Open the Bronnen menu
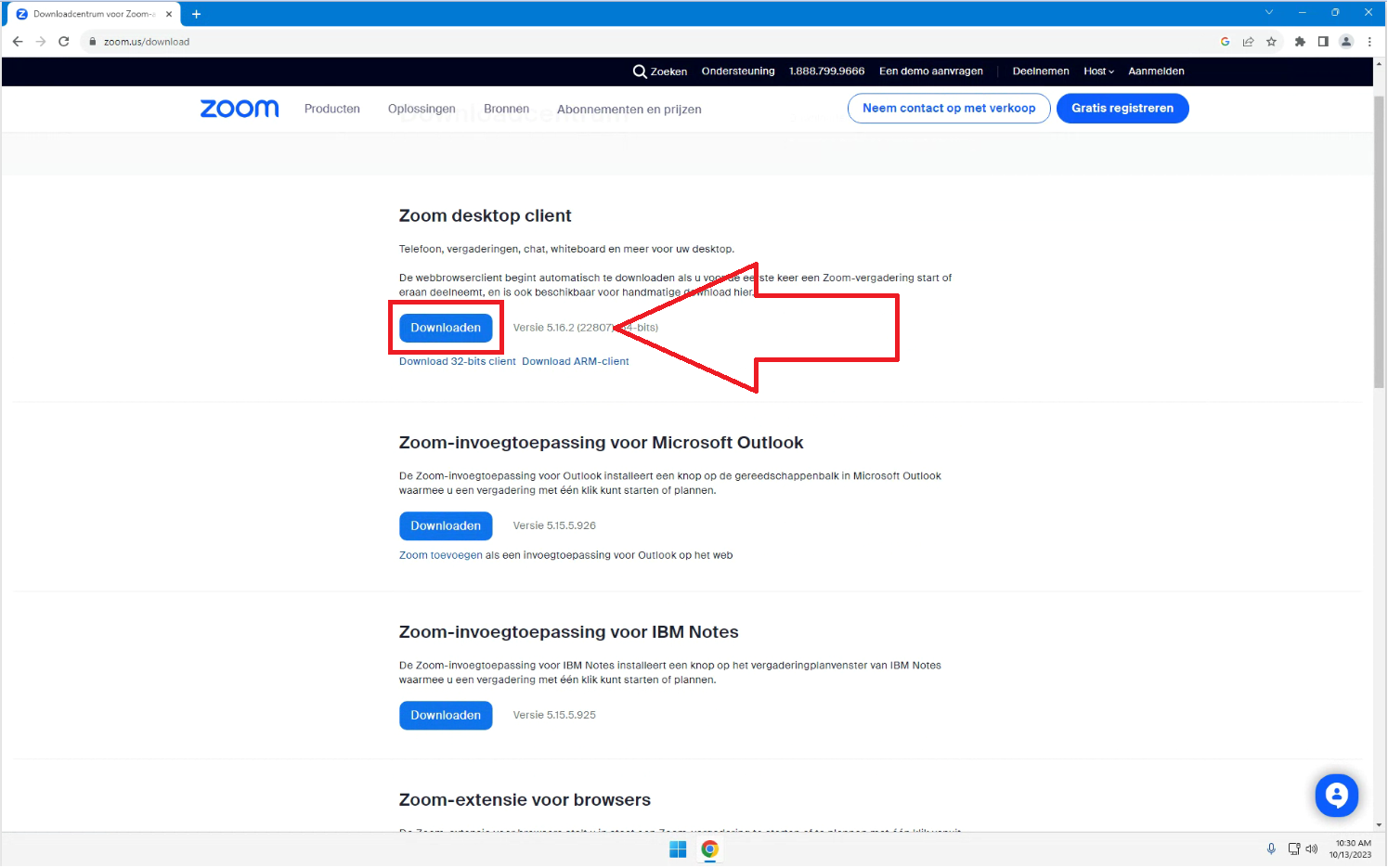1388x868 pixels. [x=506, y=109]
